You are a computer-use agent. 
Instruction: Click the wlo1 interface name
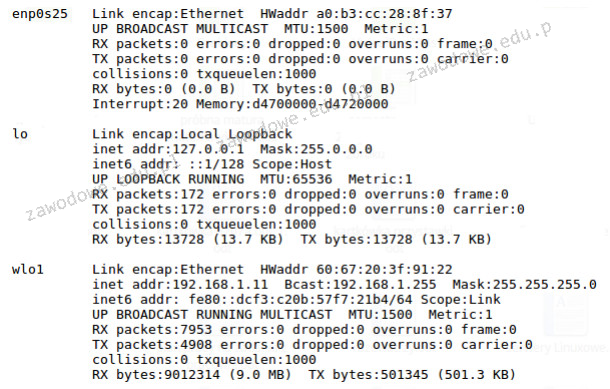(28, 270)
